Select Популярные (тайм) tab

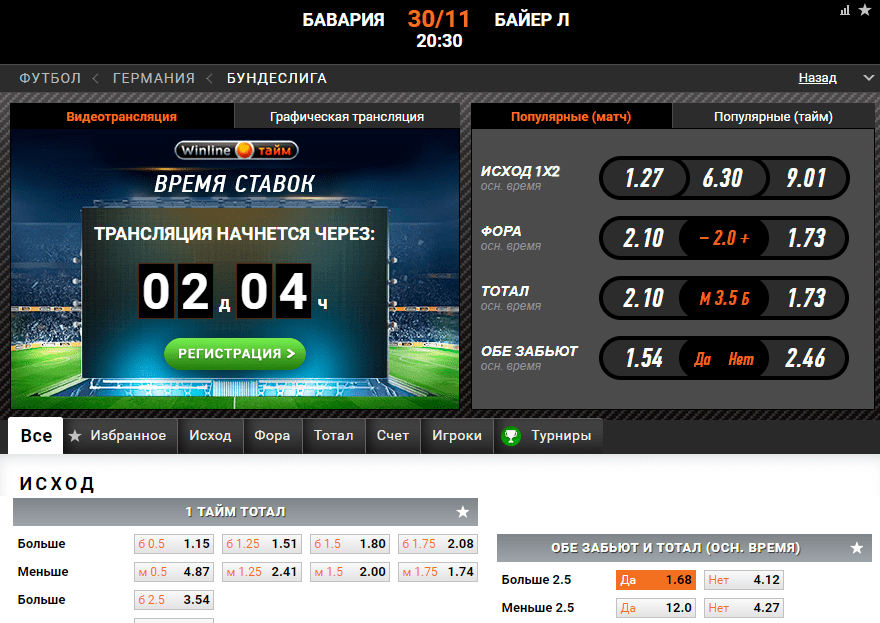tap(773, 116)
